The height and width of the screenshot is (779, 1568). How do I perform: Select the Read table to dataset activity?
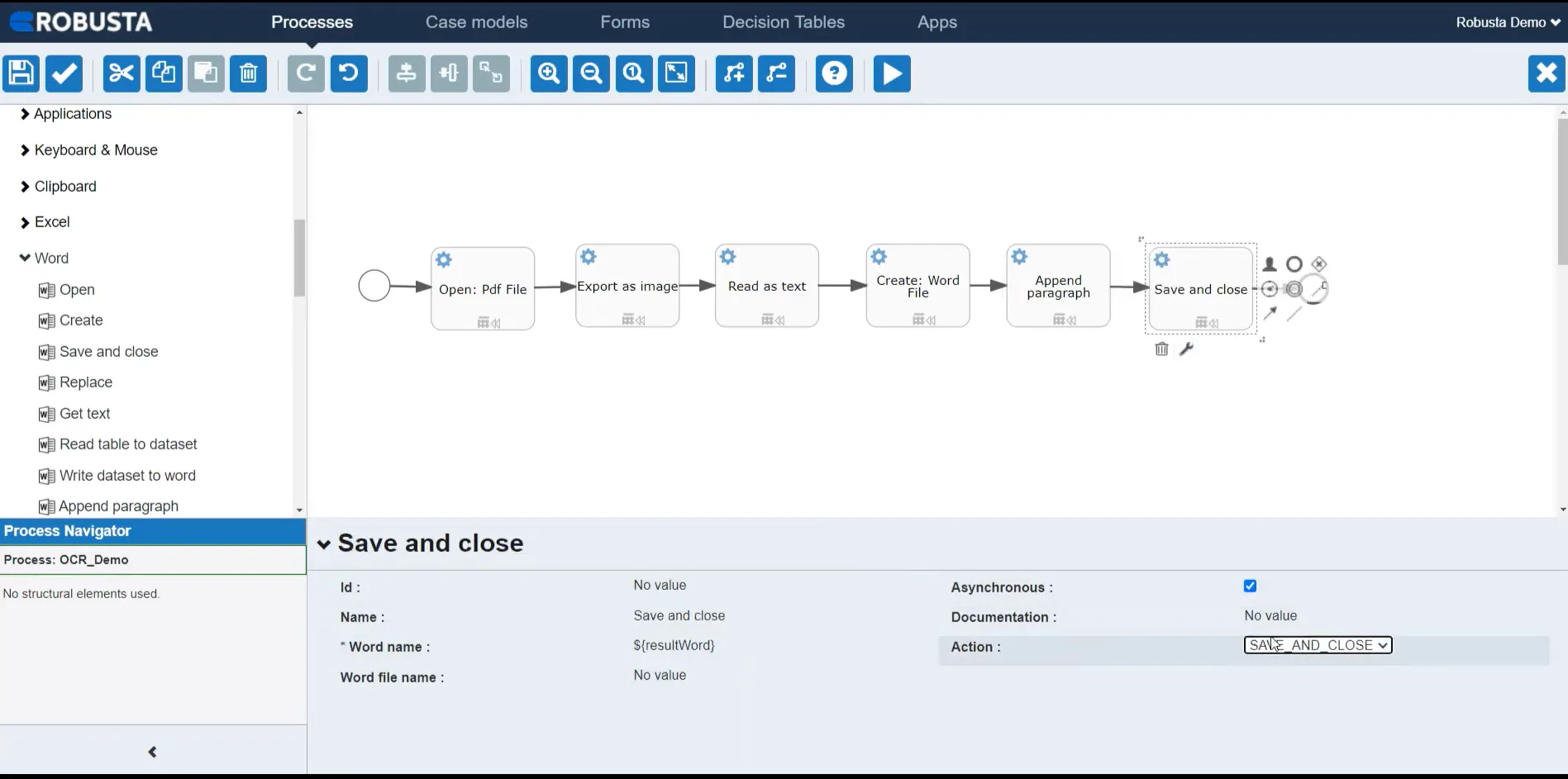point(117,444)
